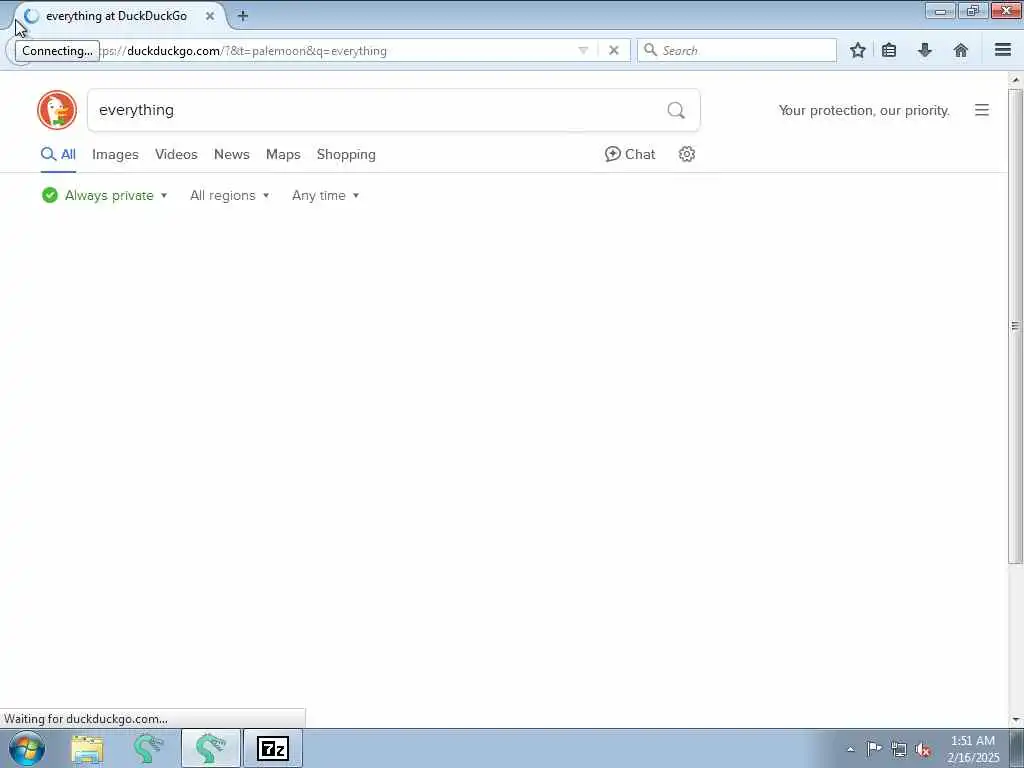Click the taskbar clock showing 1:51 AM

[x=972, y=749]
